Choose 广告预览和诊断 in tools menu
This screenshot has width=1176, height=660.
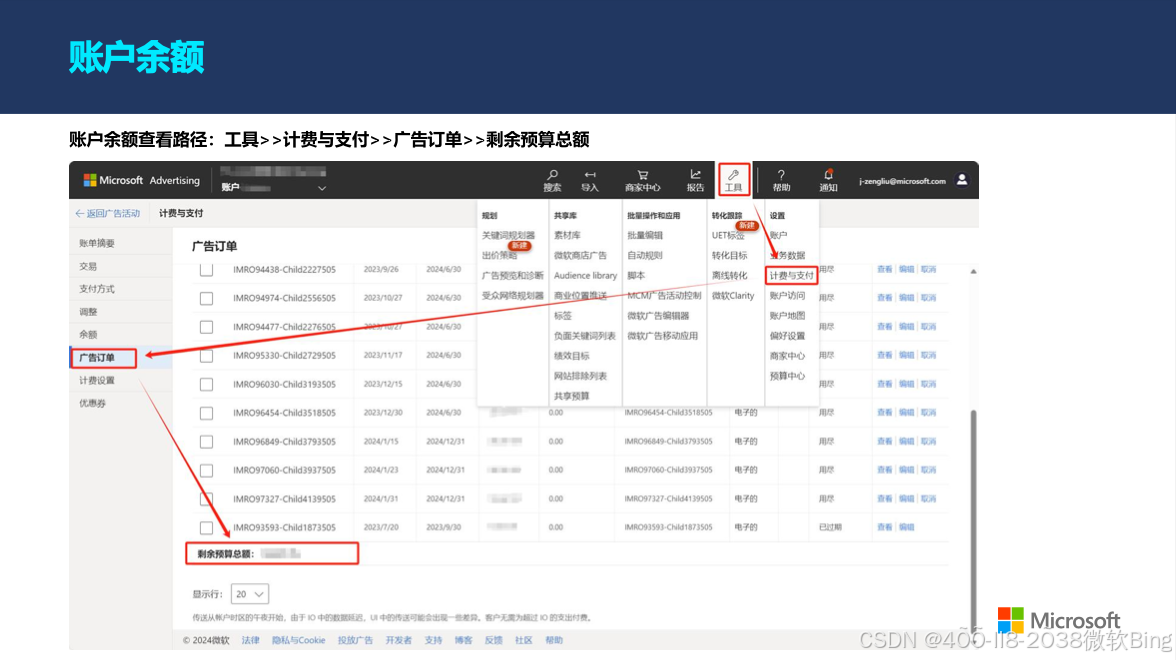coord(512,275)
